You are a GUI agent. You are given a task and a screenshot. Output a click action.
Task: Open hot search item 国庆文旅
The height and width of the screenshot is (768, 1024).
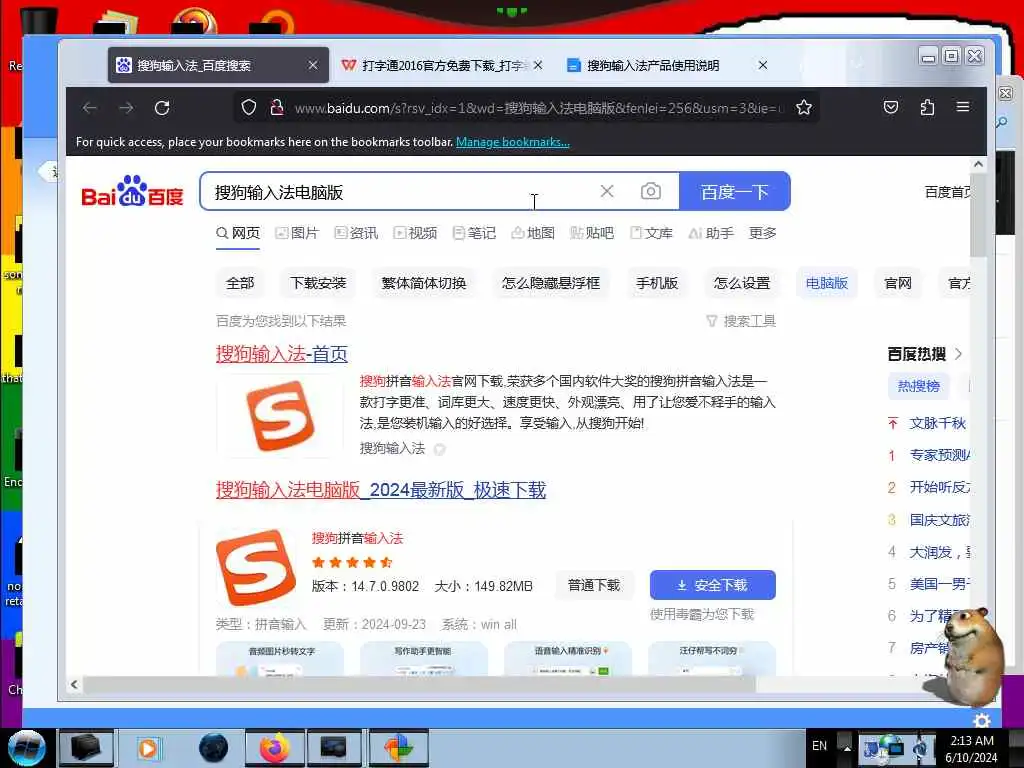(940, 520)
